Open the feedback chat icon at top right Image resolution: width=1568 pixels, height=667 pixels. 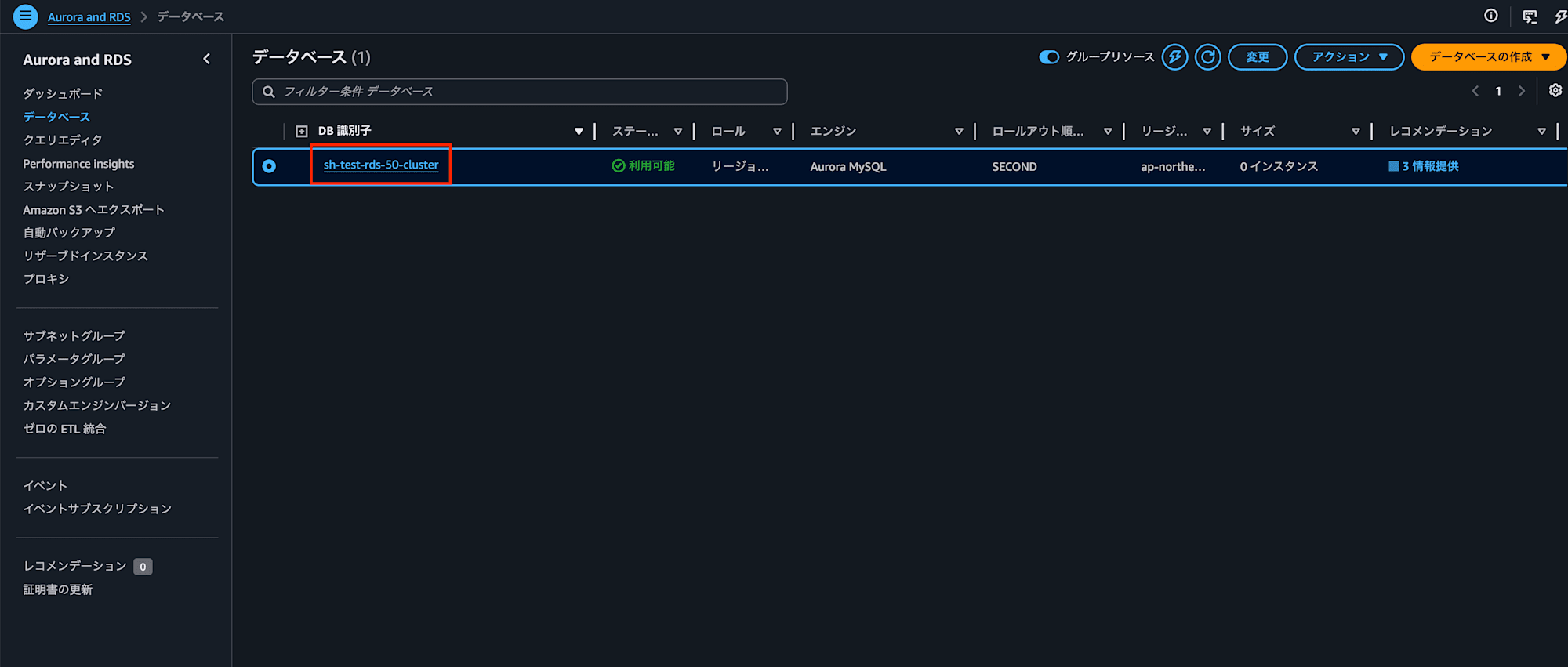point(1530,16)
